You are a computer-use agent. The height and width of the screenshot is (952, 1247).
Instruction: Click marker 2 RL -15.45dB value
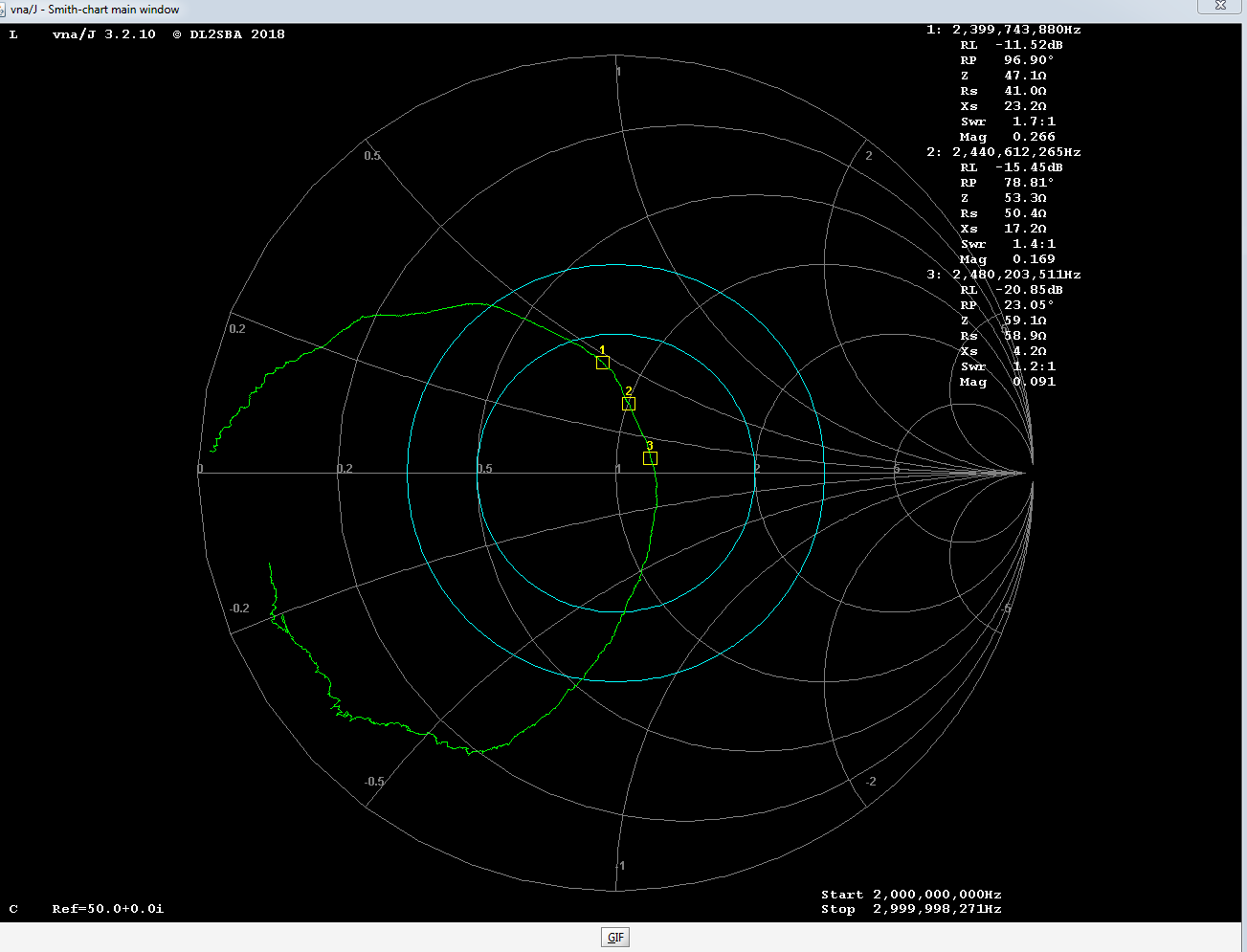click(x=1028, y=167)
